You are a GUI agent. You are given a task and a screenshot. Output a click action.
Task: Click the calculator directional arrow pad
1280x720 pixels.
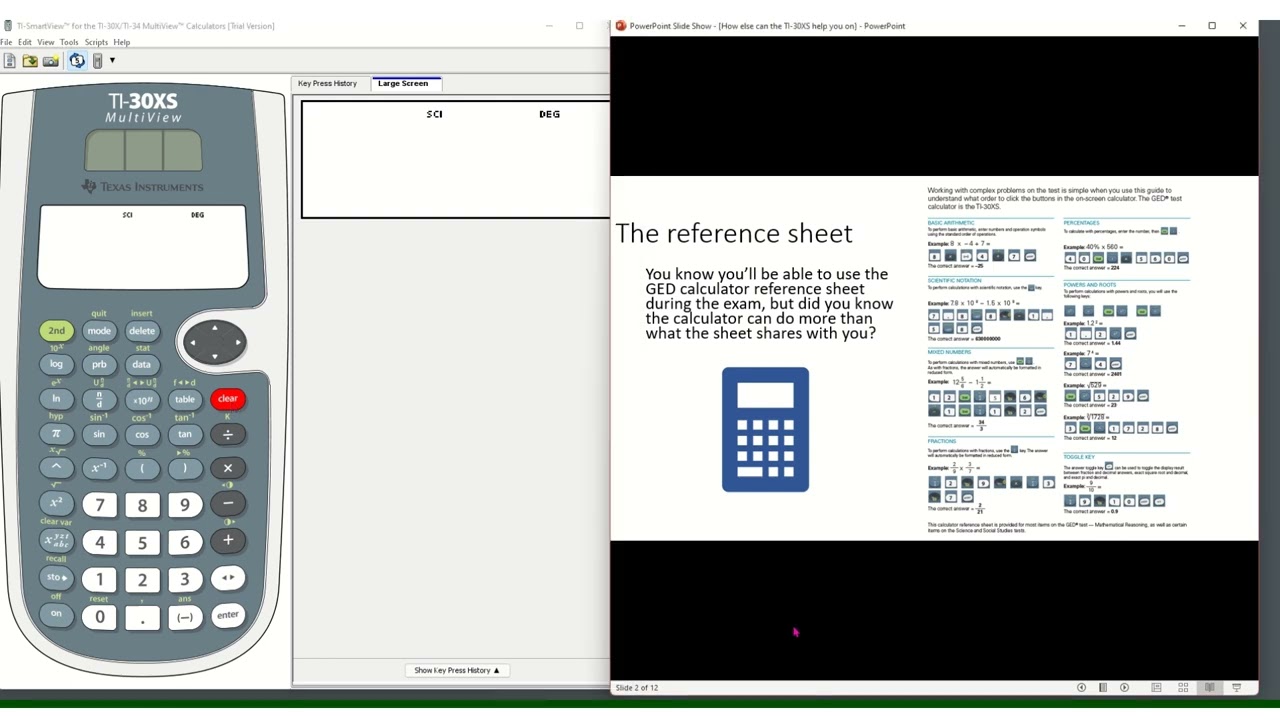pos(214,343)
